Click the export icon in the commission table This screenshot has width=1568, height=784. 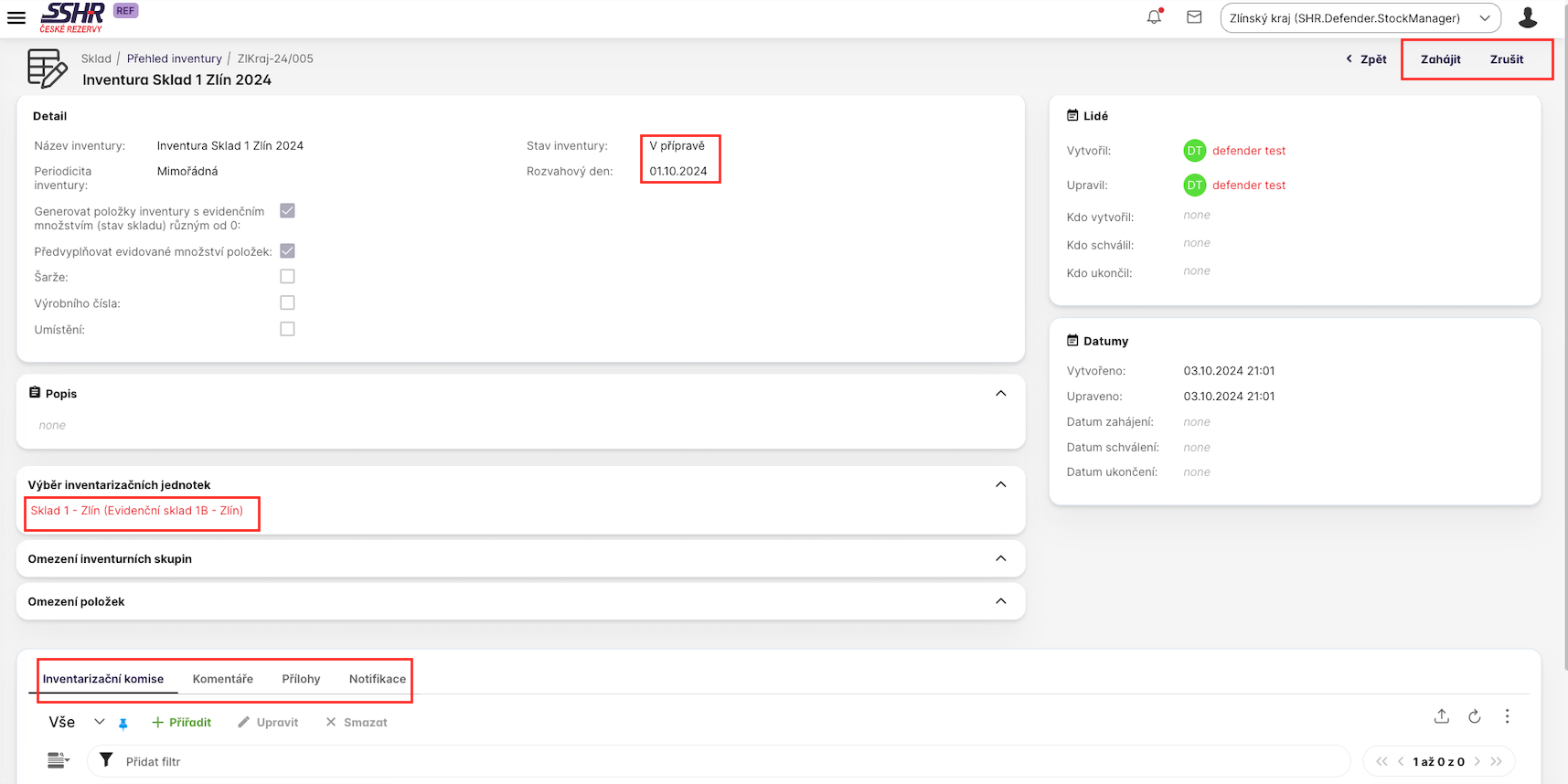[1441, 716]
